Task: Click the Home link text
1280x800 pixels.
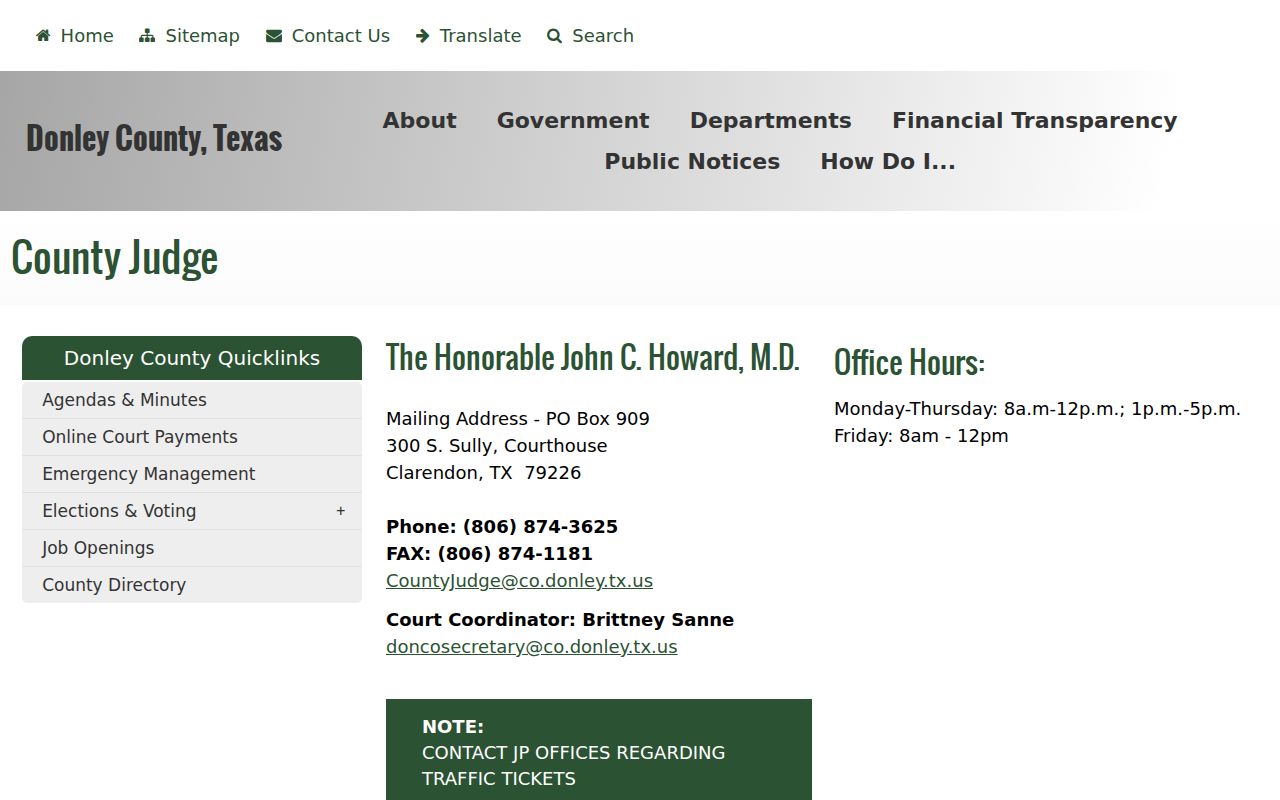Action: click(87, 36)
